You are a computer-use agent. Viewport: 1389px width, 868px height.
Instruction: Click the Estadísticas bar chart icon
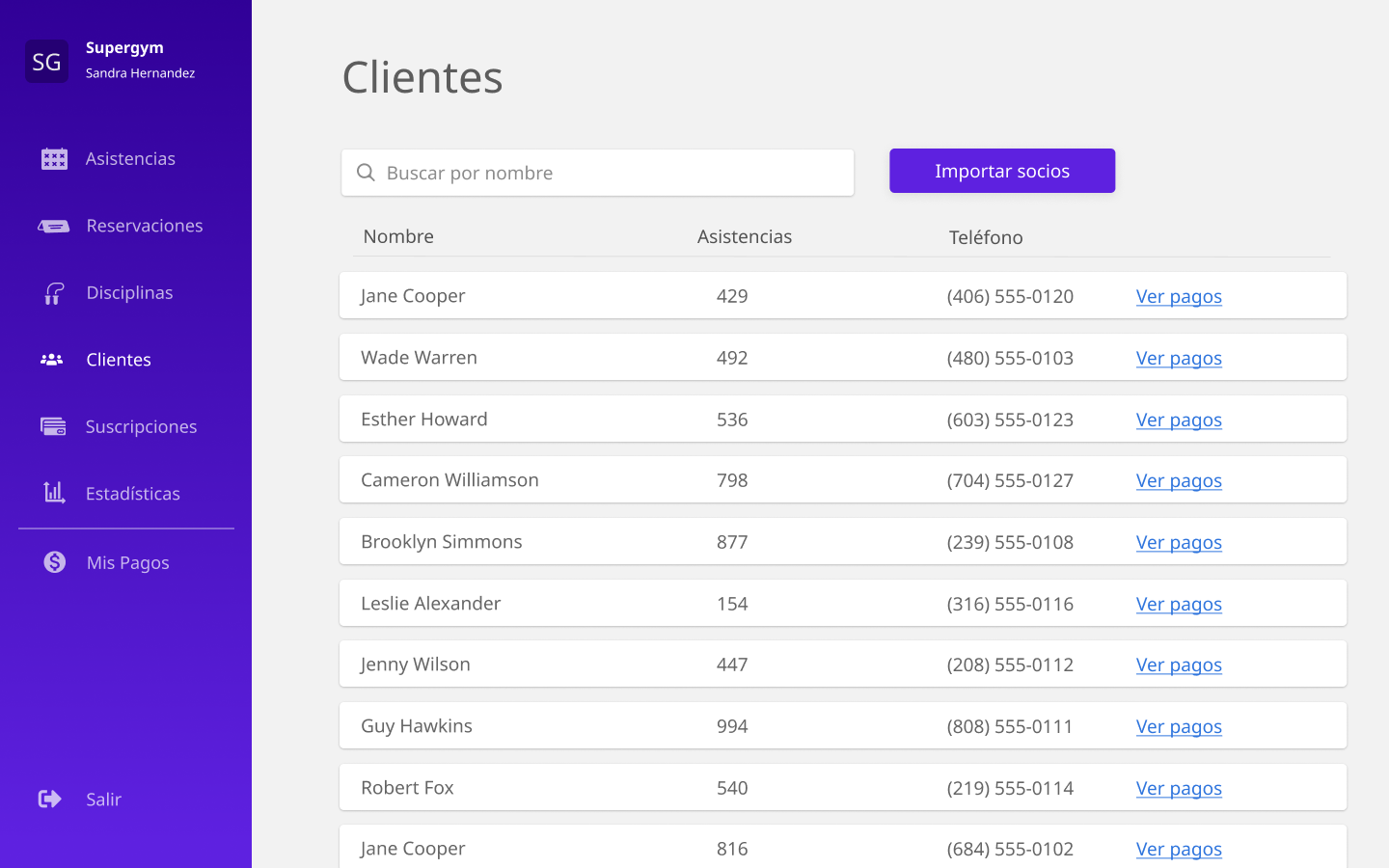[54, 493]
